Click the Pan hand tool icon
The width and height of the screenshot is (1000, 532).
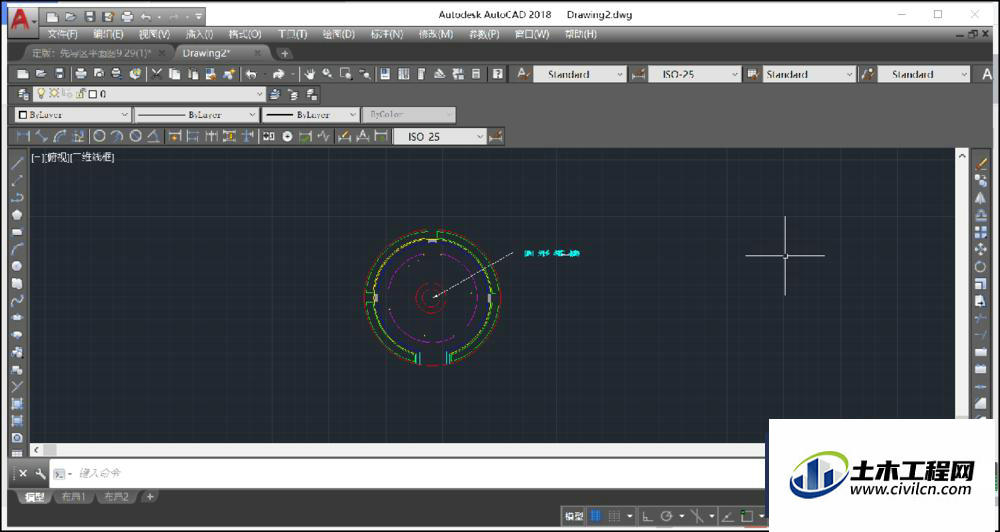tap(309, 74)
